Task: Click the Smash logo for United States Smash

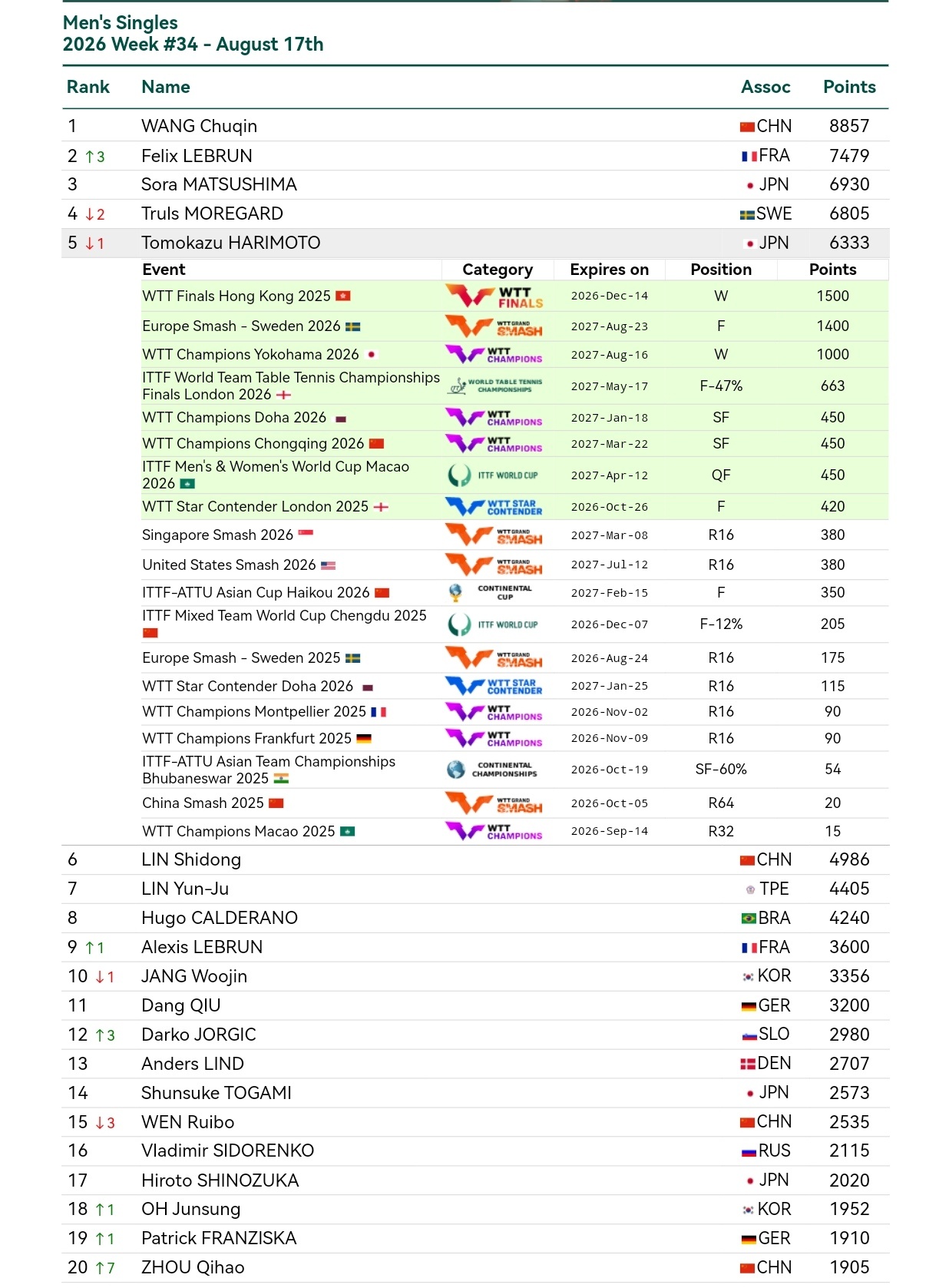Action: coord(494,565)
